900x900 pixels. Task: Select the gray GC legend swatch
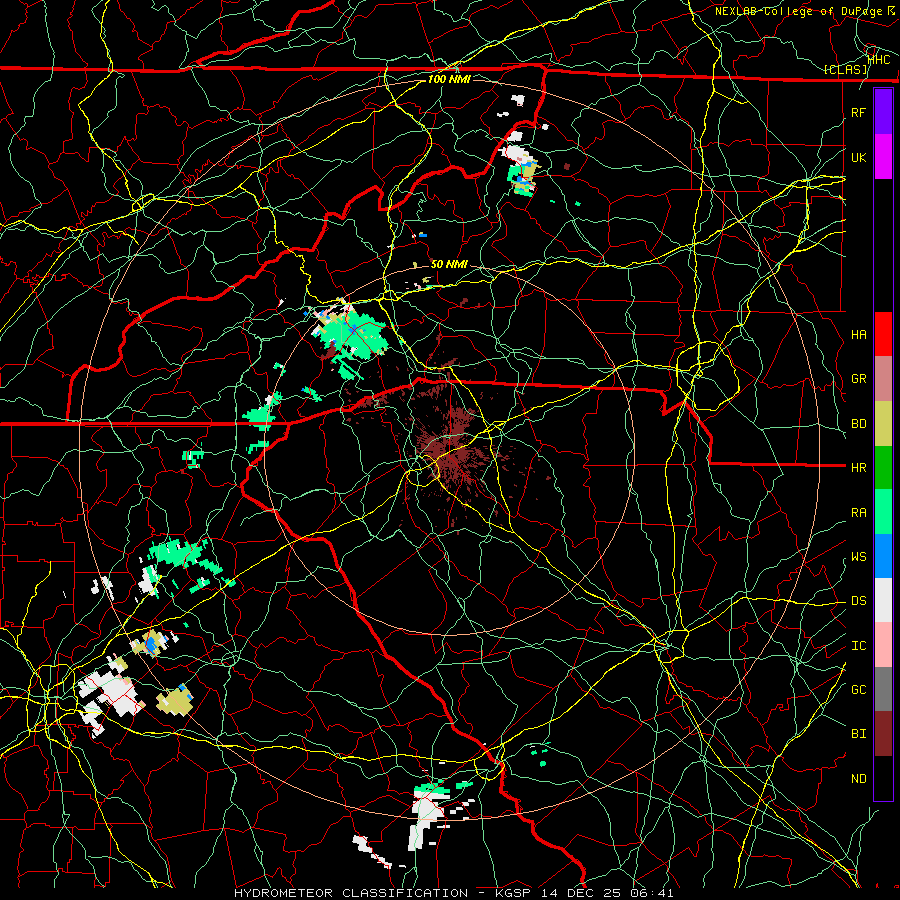pyautogui.click(x=883, y=689)
